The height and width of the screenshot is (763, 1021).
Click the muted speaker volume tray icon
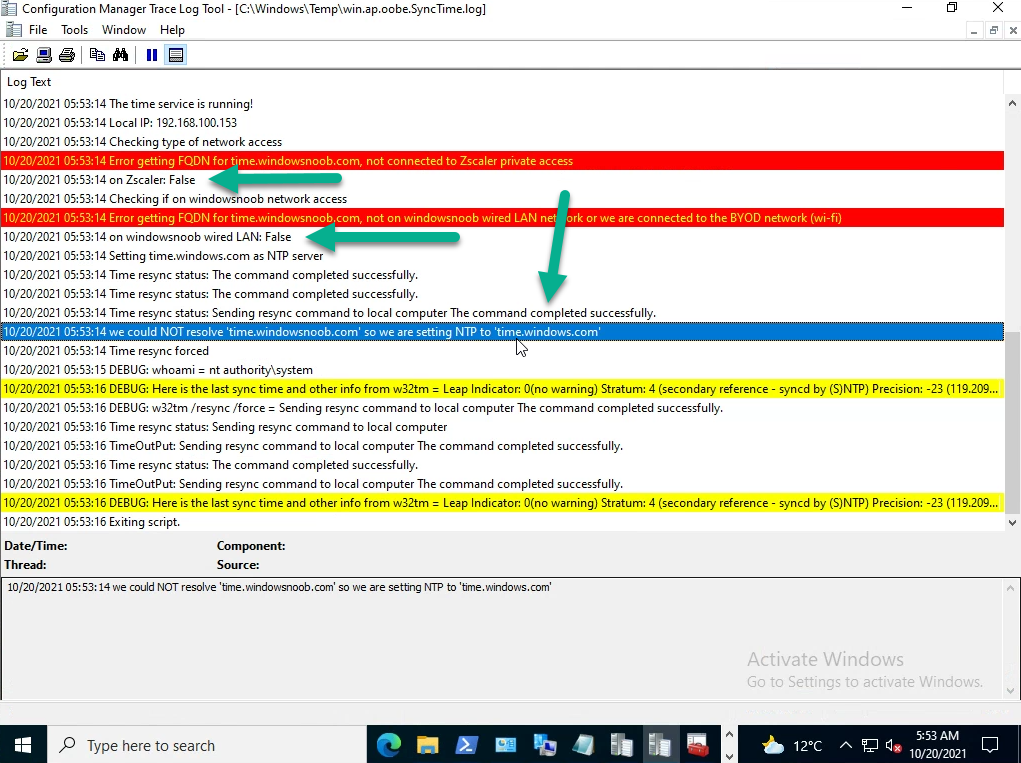pos(894,746)
